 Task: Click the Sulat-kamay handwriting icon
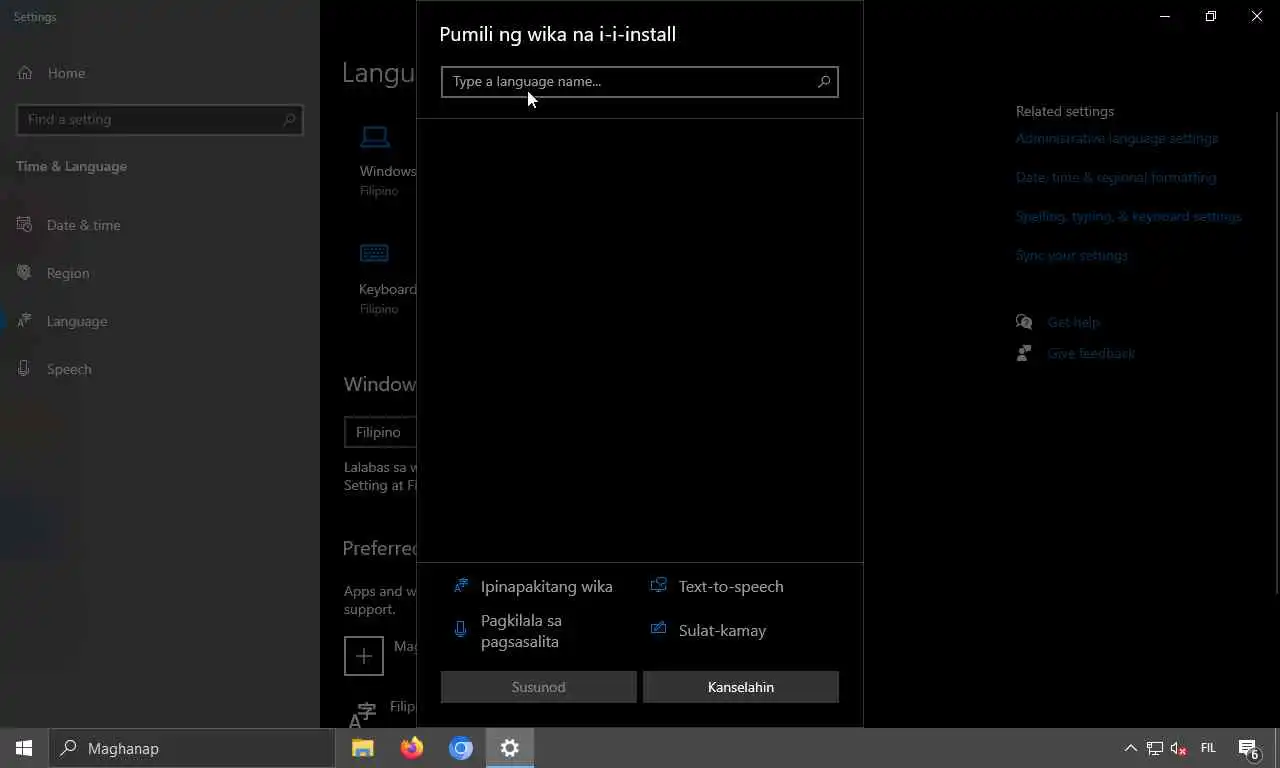[x=658, y=629]
